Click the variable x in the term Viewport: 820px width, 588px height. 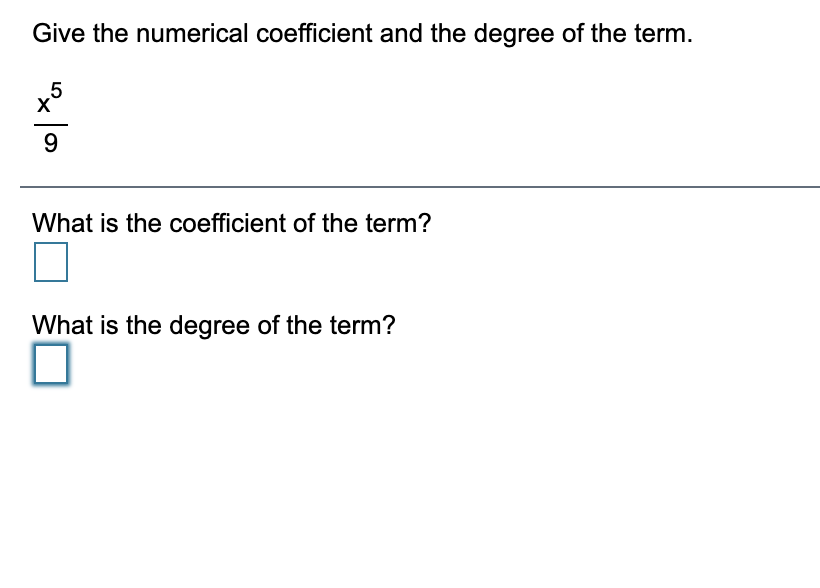[43, 103]
